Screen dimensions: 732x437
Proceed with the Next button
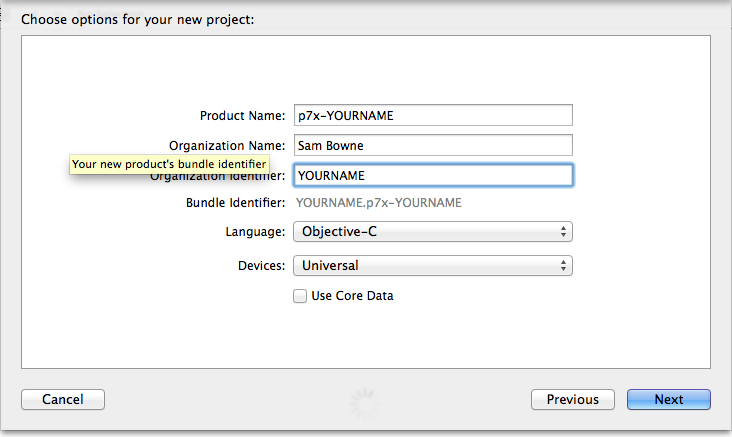[668, 399]
